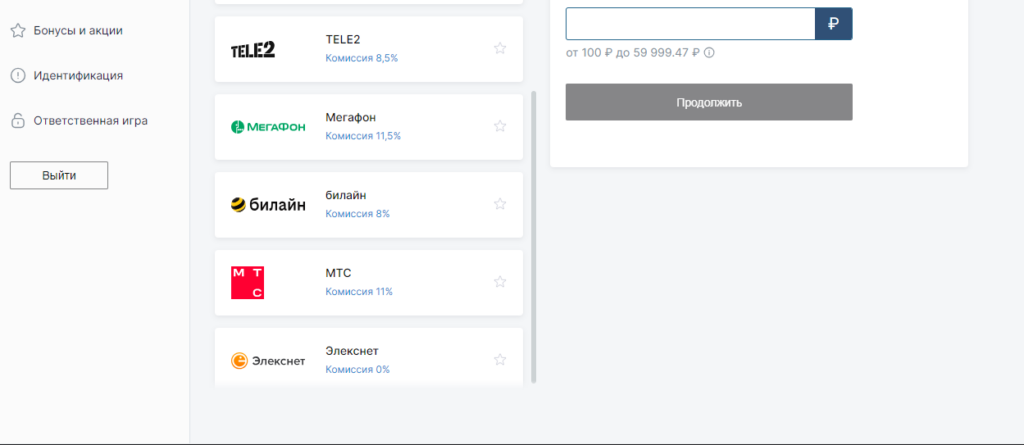The width and height of the screenshot is (1024, 445).
Task: Select the МТС payment method name
Action: click(338, 273)
